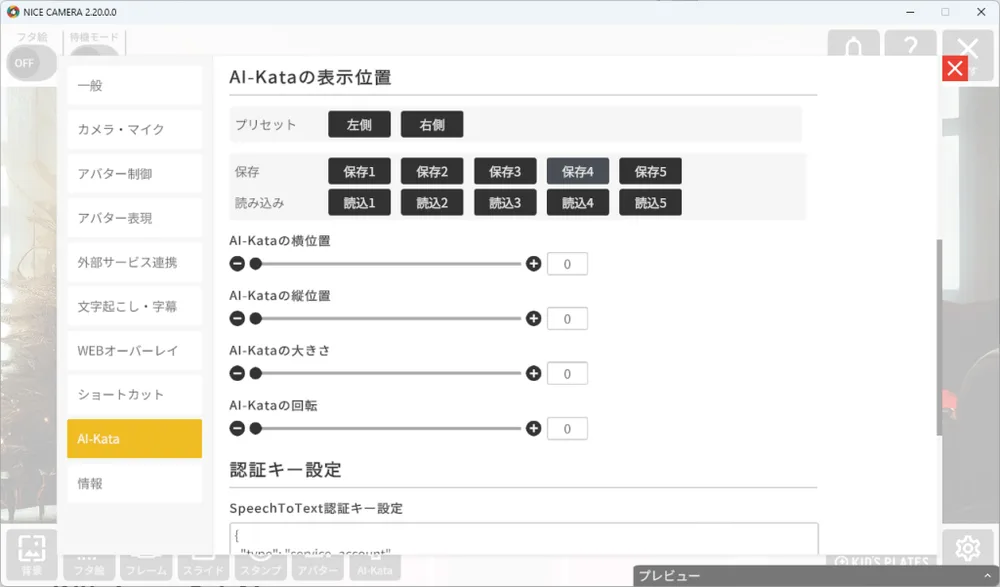Increase AI-Kataの縦位置 with plus icon
Image resolution: width=1000 pixels, height=587 pixels.
534,318
